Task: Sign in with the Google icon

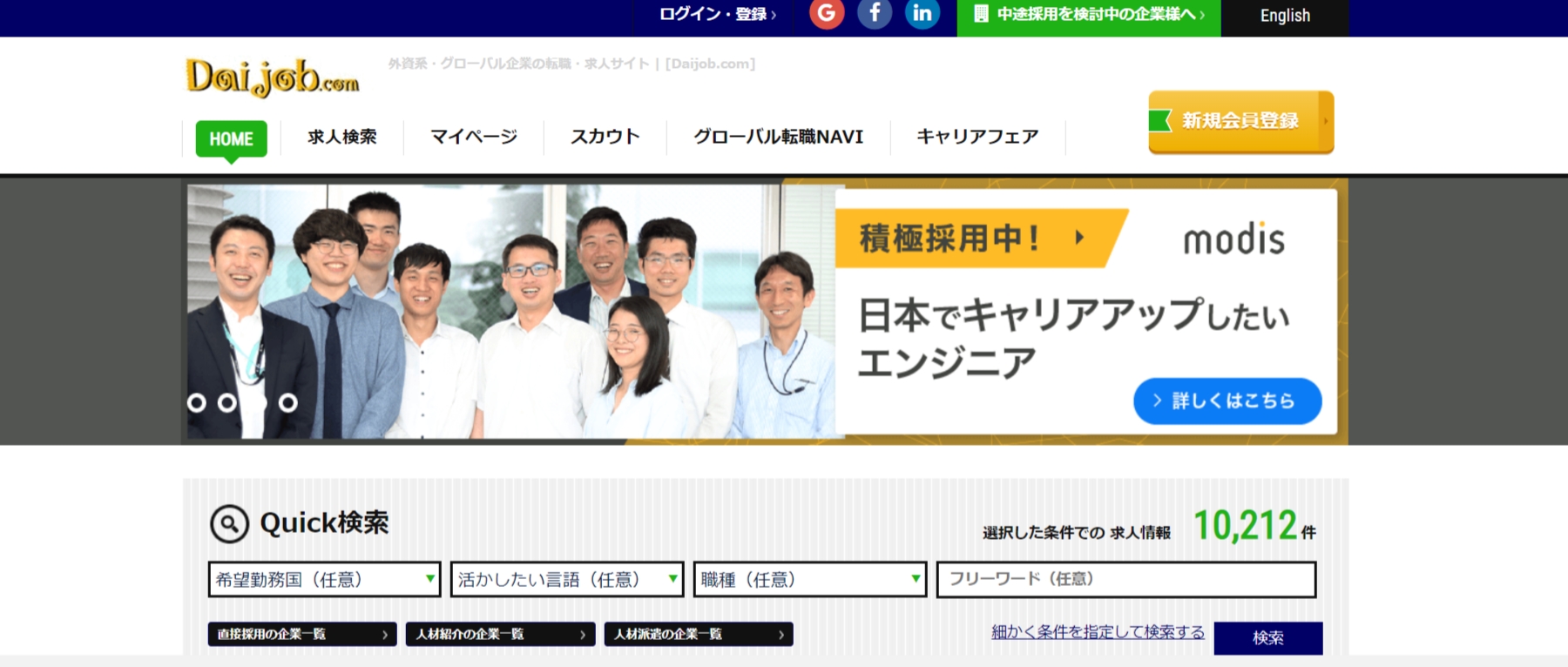Action: click(x=827, y=14)
